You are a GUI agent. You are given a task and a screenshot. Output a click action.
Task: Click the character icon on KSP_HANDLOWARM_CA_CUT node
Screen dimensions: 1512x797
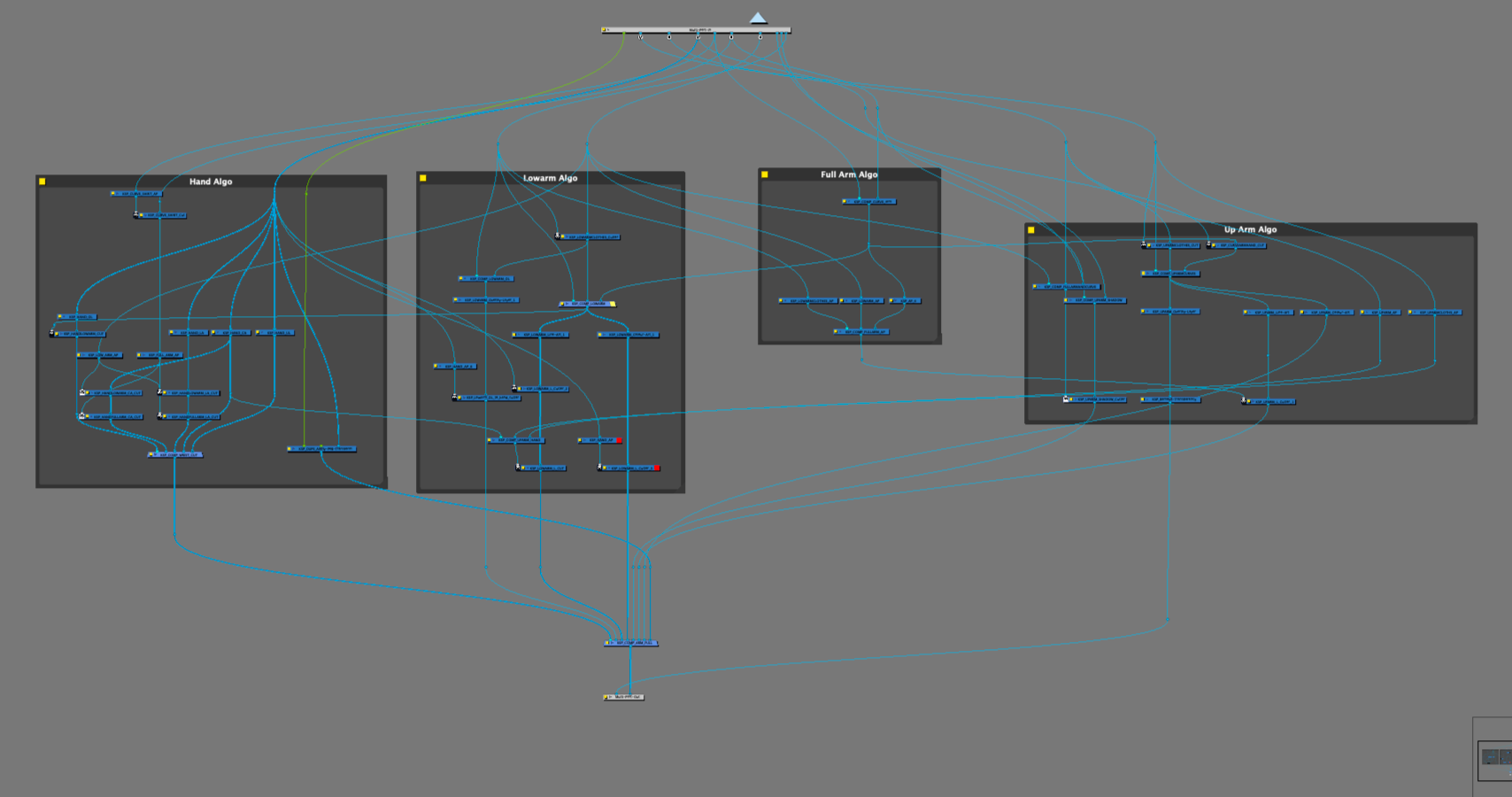82,392
